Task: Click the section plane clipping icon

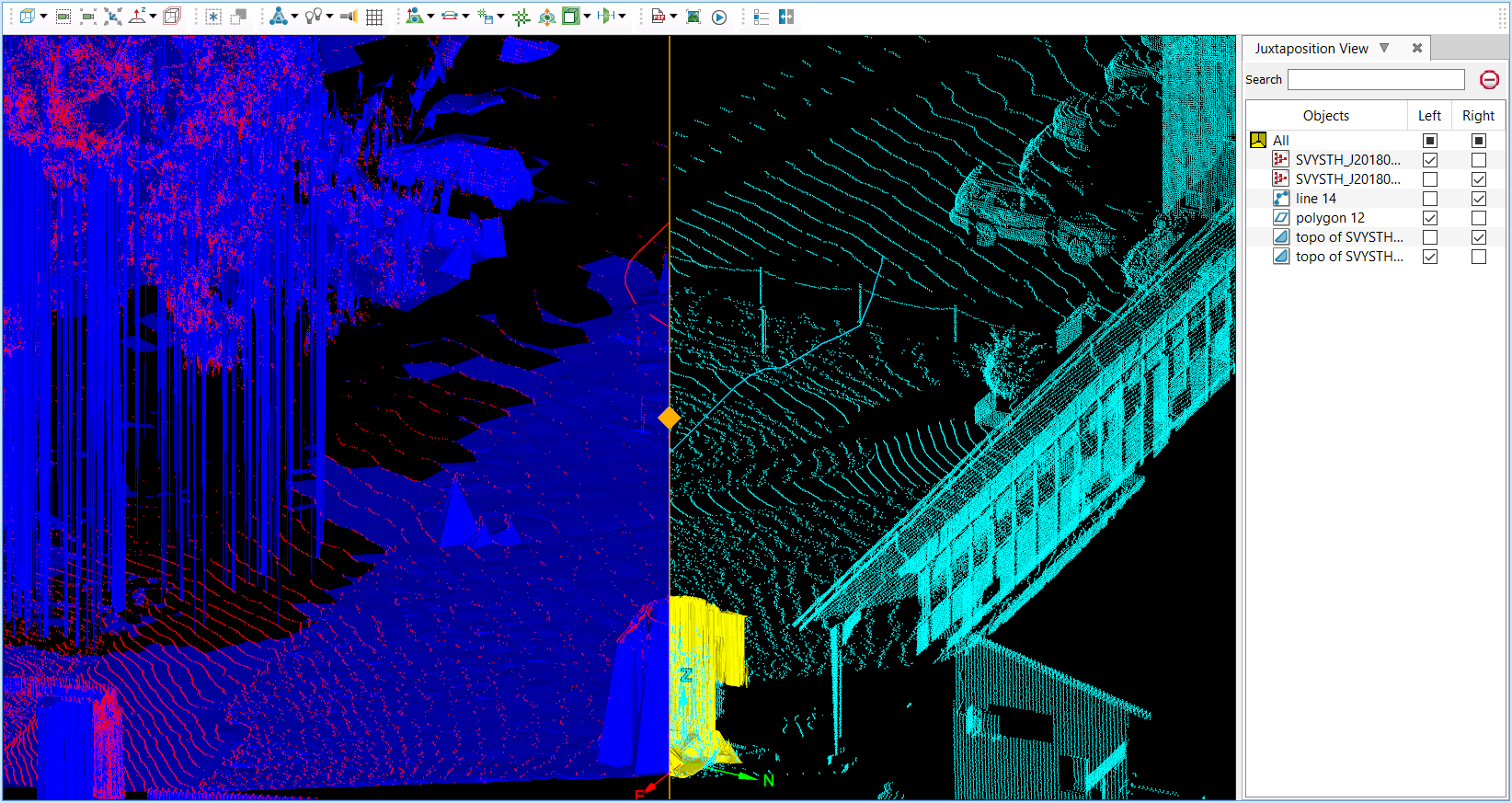Action: [x=606, y=17]
